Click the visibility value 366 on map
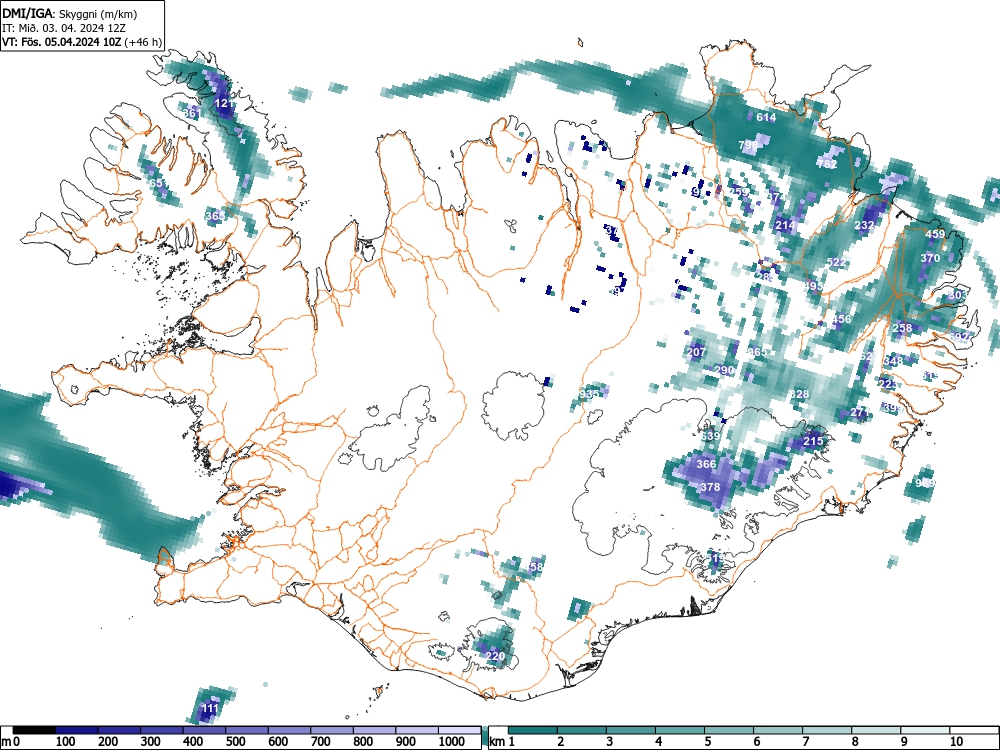The width and height of the screenshot is (1000, 750). click(706, 464)
